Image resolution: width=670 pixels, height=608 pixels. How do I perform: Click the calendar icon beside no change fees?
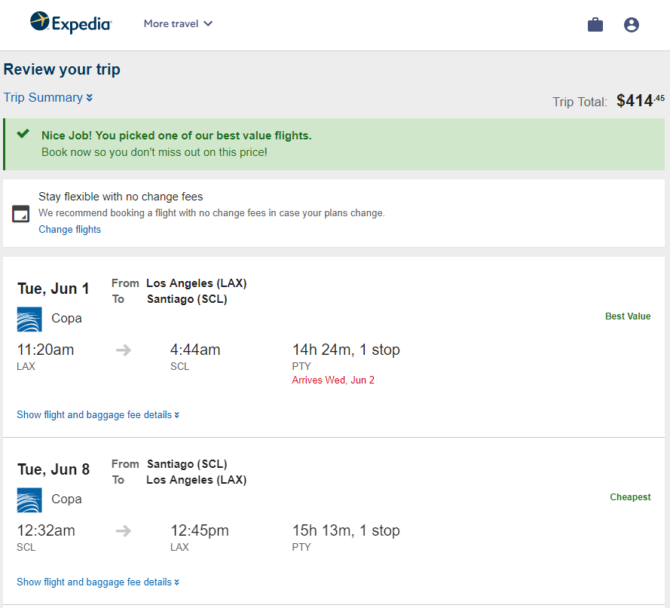click(x=21, y=214)
